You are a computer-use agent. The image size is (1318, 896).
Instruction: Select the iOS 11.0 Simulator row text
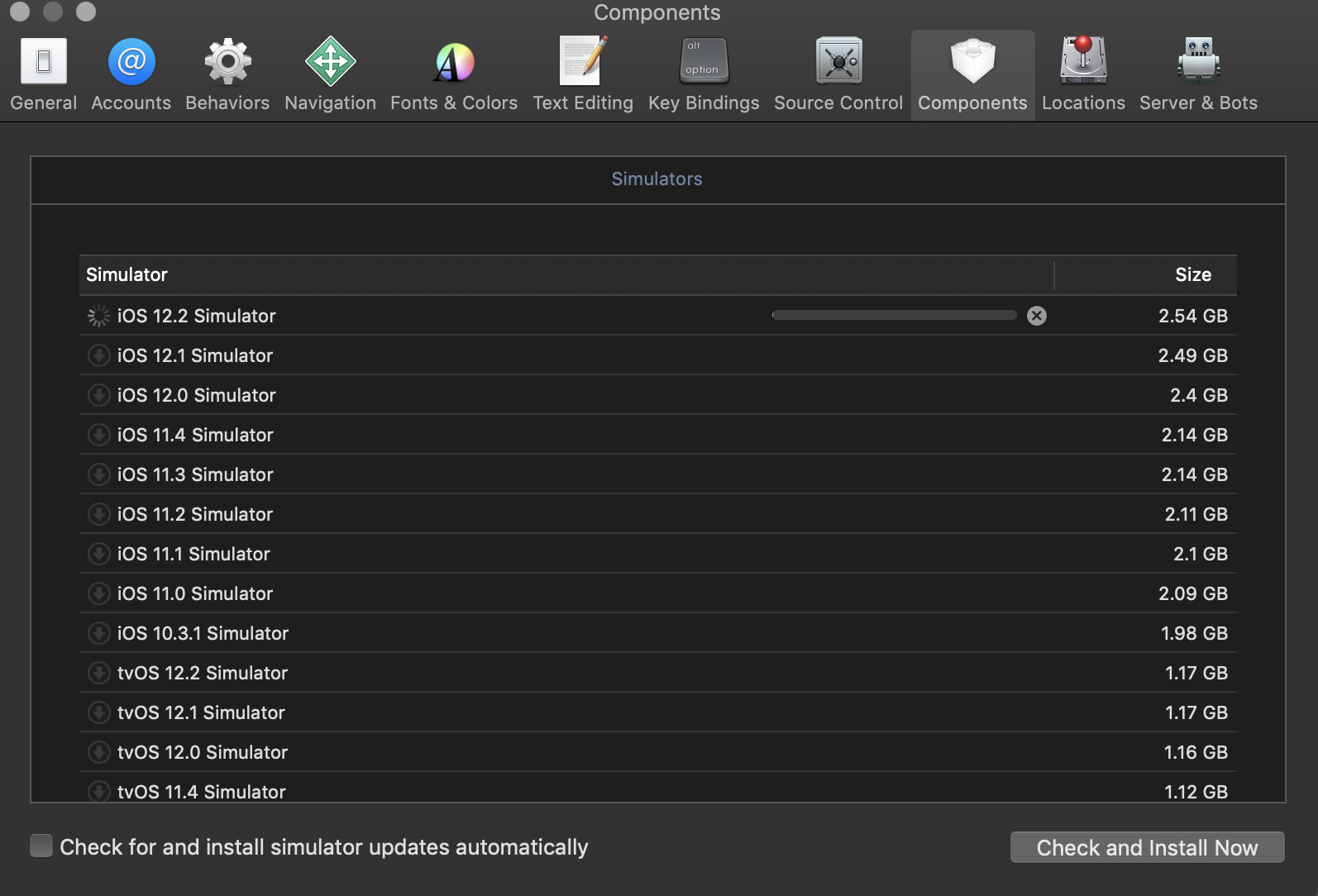tap(195, 593)
